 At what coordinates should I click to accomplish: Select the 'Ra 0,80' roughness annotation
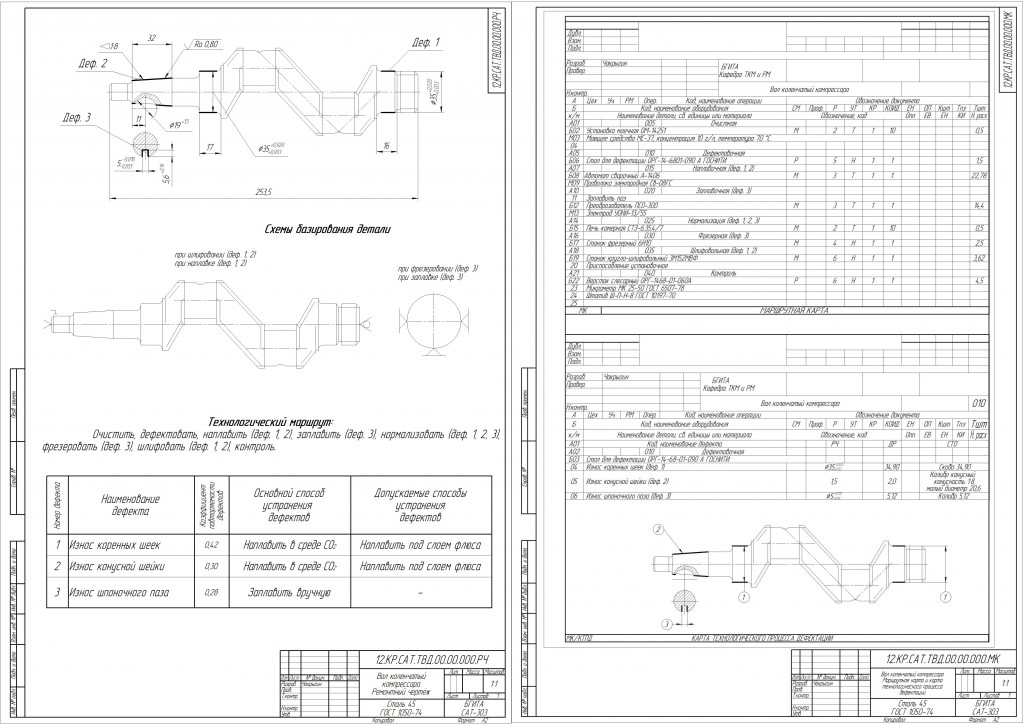(206, 44)
